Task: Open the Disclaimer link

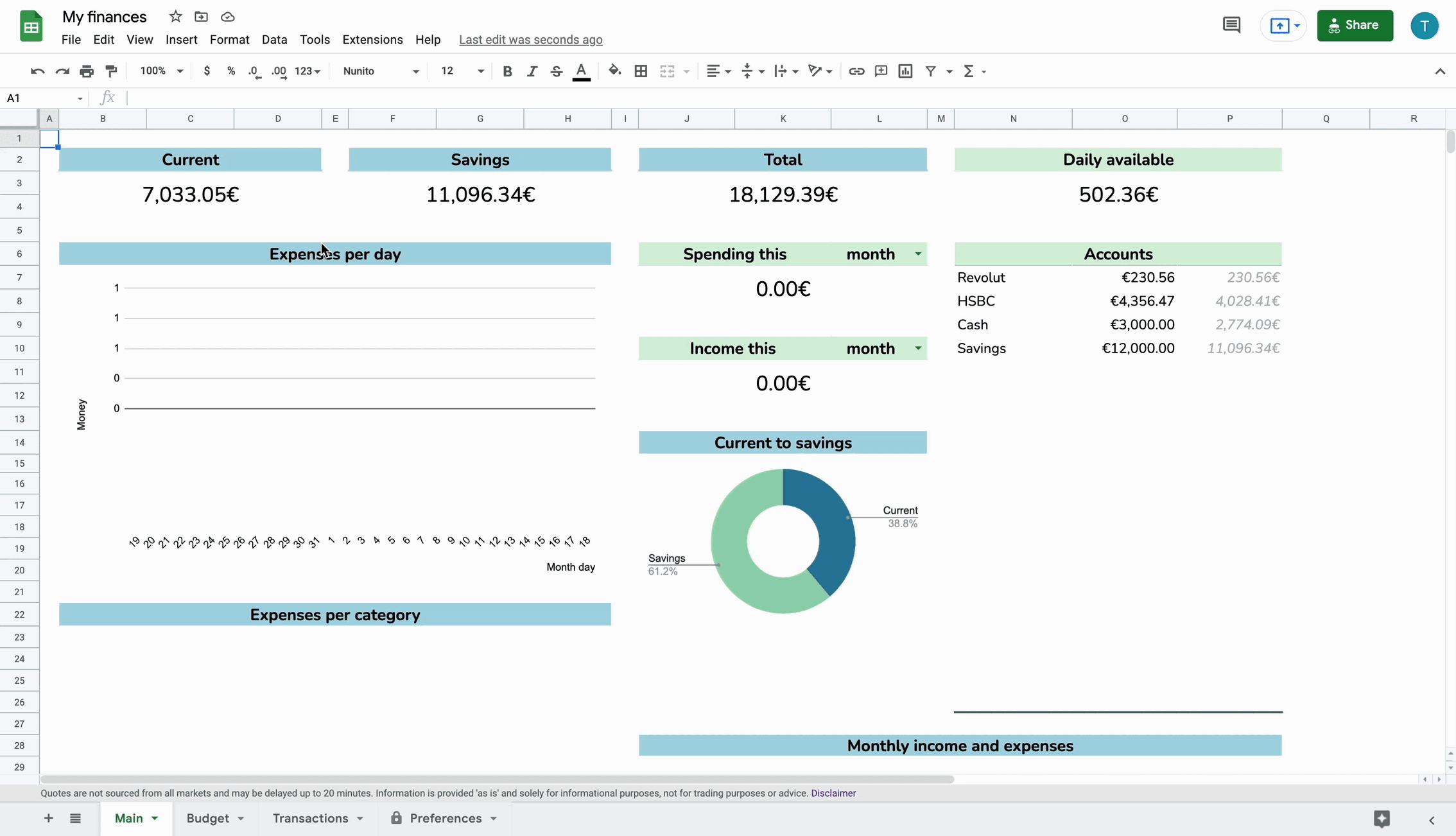Action: (833, 793)
